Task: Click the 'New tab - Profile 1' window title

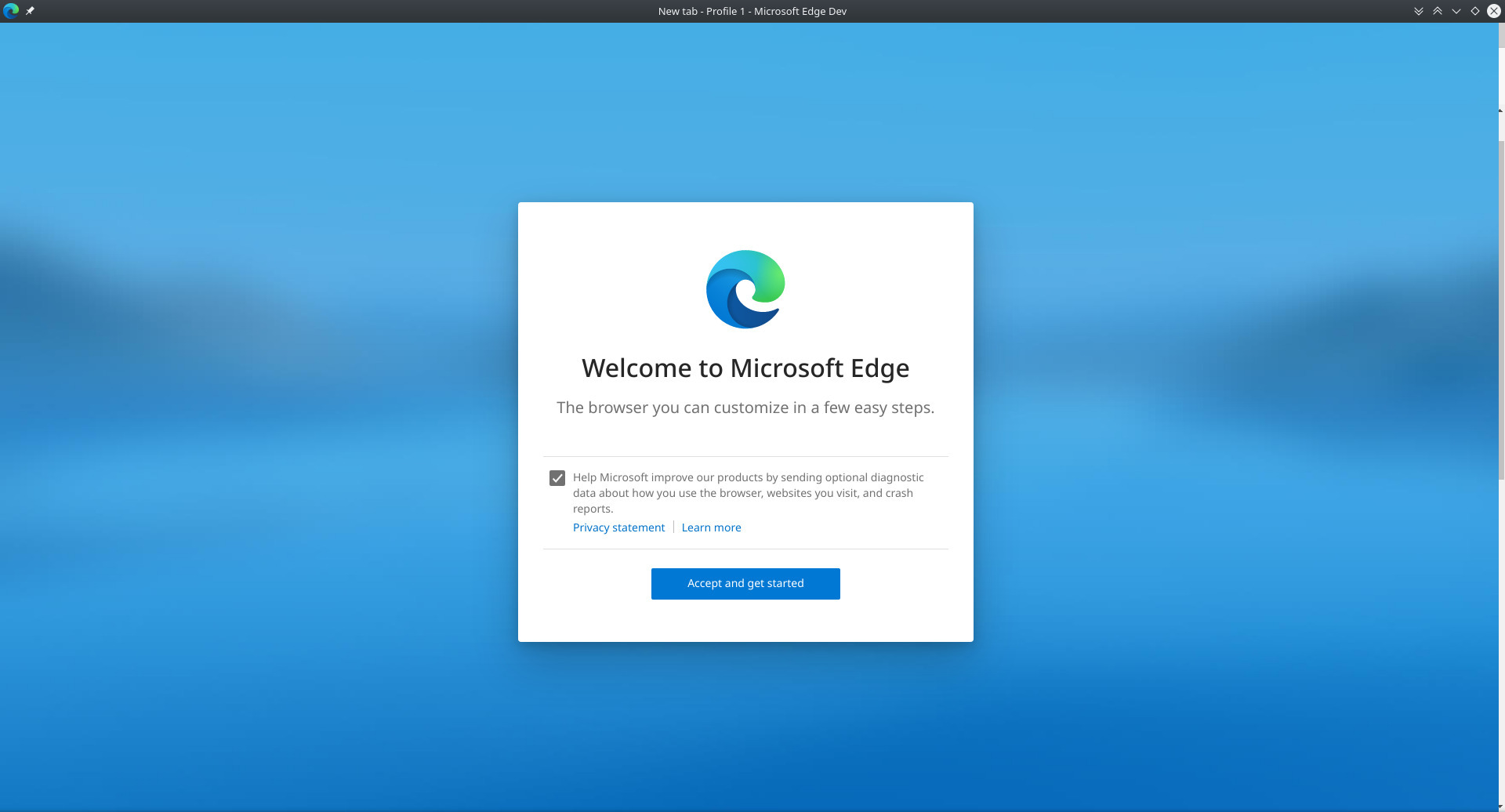Action: tap(752, 11)
